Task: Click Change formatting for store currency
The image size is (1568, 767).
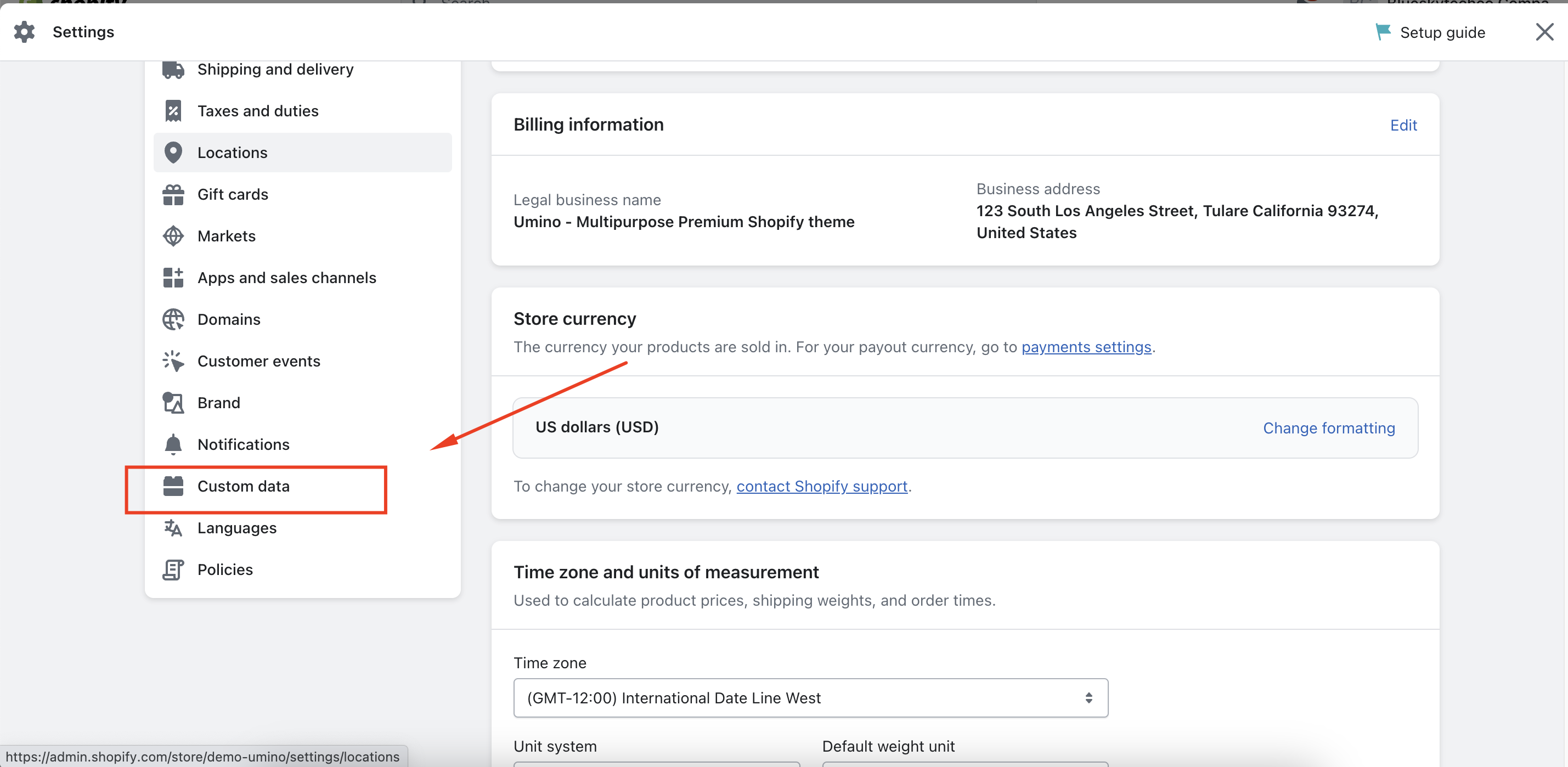Action: point(1329,428)
